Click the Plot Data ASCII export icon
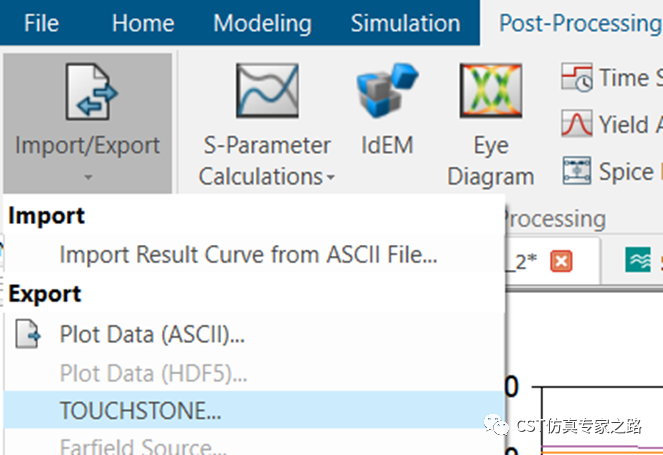Image resolution: width=663 pixels, height=455 pixels. pyautogui.click(x=28, y=334)
